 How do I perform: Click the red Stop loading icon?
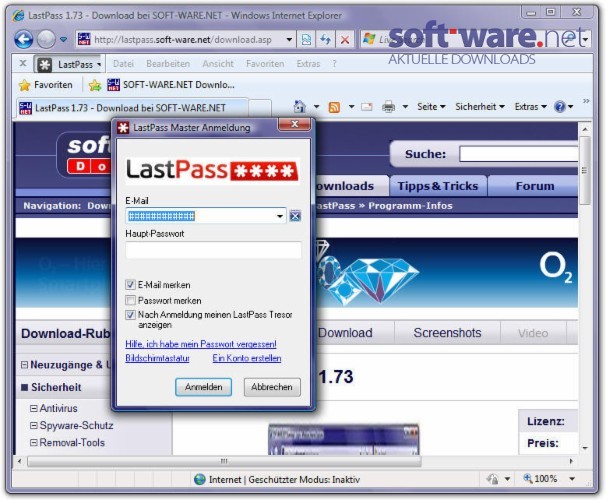pyautogui.click(x=345, y=39)
